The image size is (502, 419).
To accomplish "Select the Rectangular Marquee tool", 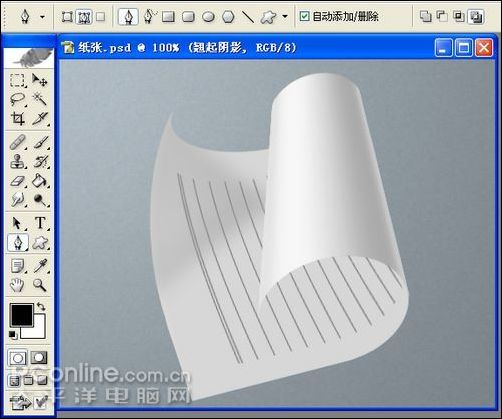I will click(x=17, y=80).
